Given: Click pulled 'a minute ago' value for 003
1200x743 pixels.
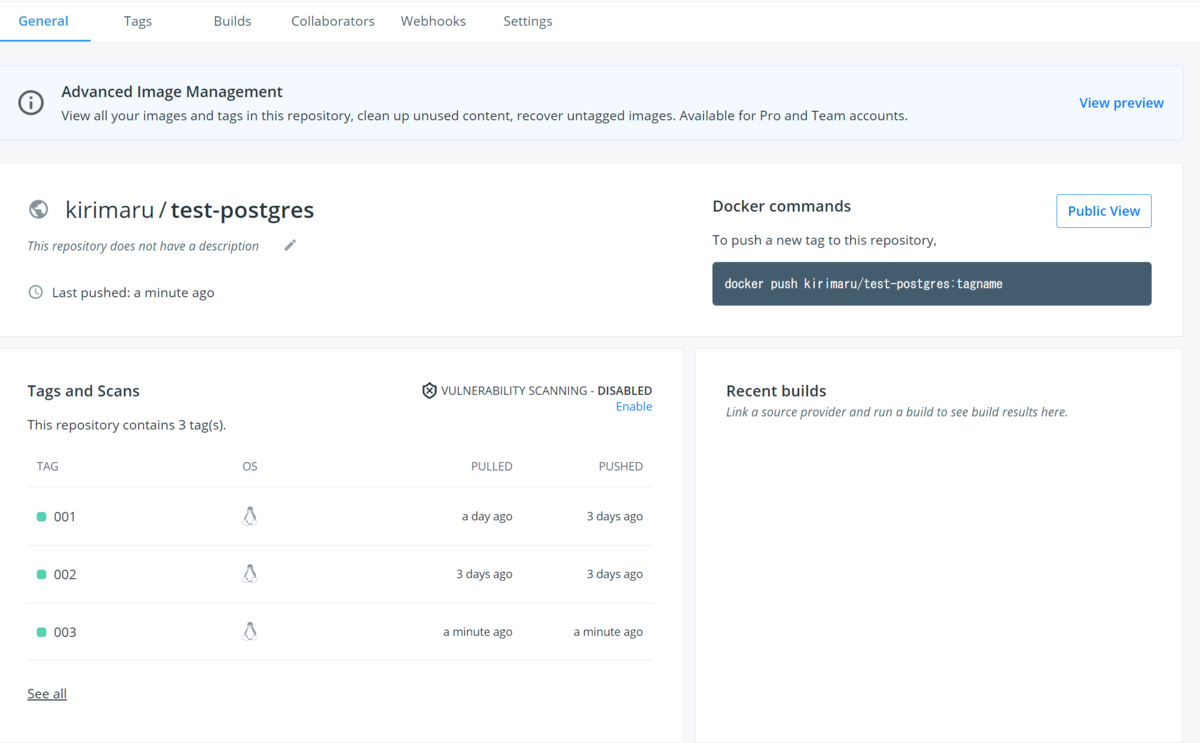Looking at the screenshot, I should pyautogui.click(x=478, y=632).
